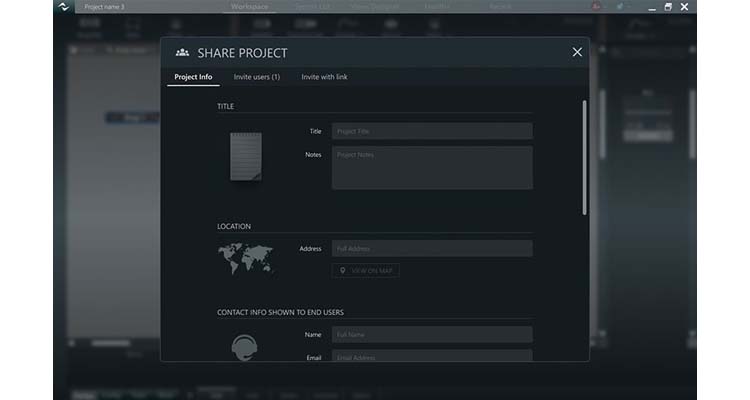This screenshot has width=750, height=400.
Task: Click the headset icon in Contact Info
Action: tap(245, 346)
